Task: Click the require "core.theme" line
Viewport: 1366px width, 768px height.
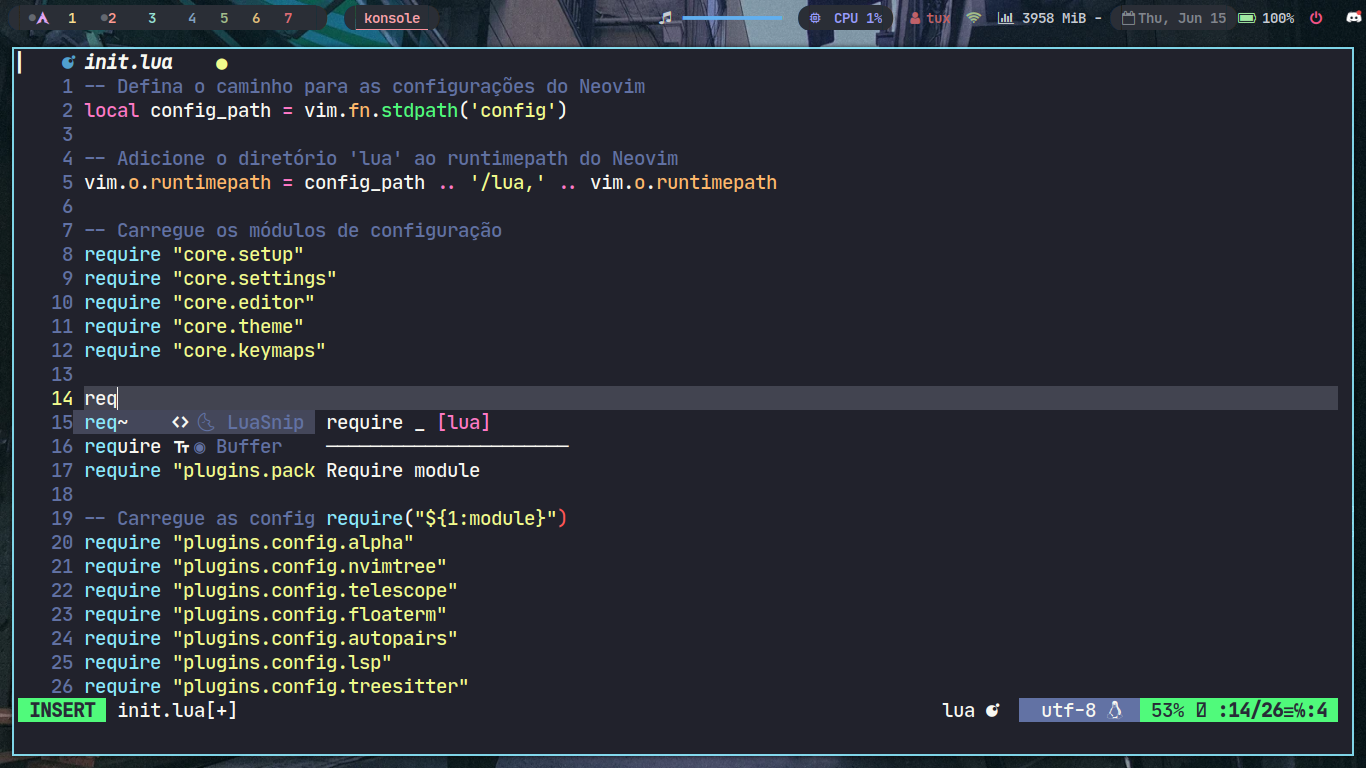Action: pyautogui.click(x=194, y=326)
